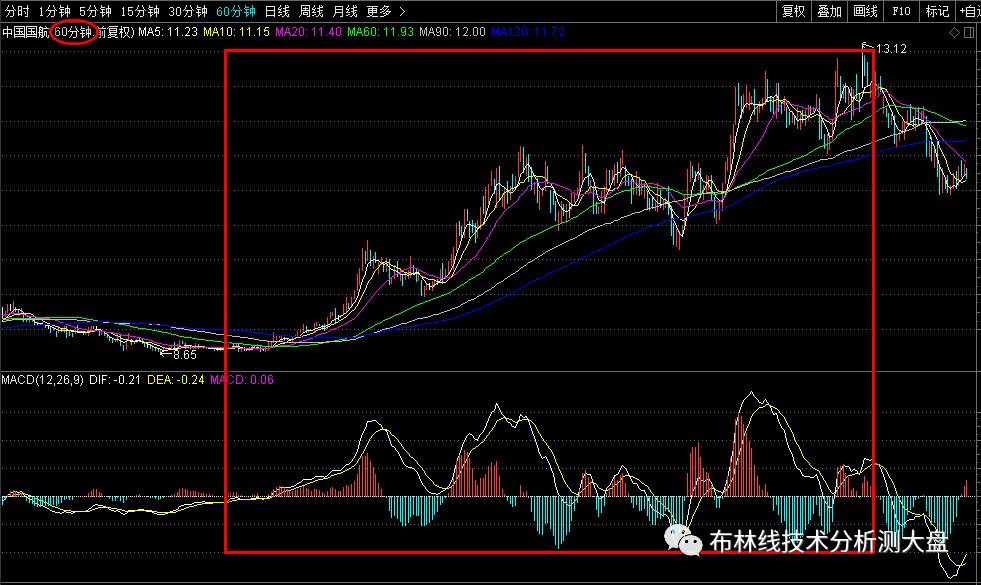Select the 15分钟 period tab
981x585 pixels.
click(x=140, y=11)
